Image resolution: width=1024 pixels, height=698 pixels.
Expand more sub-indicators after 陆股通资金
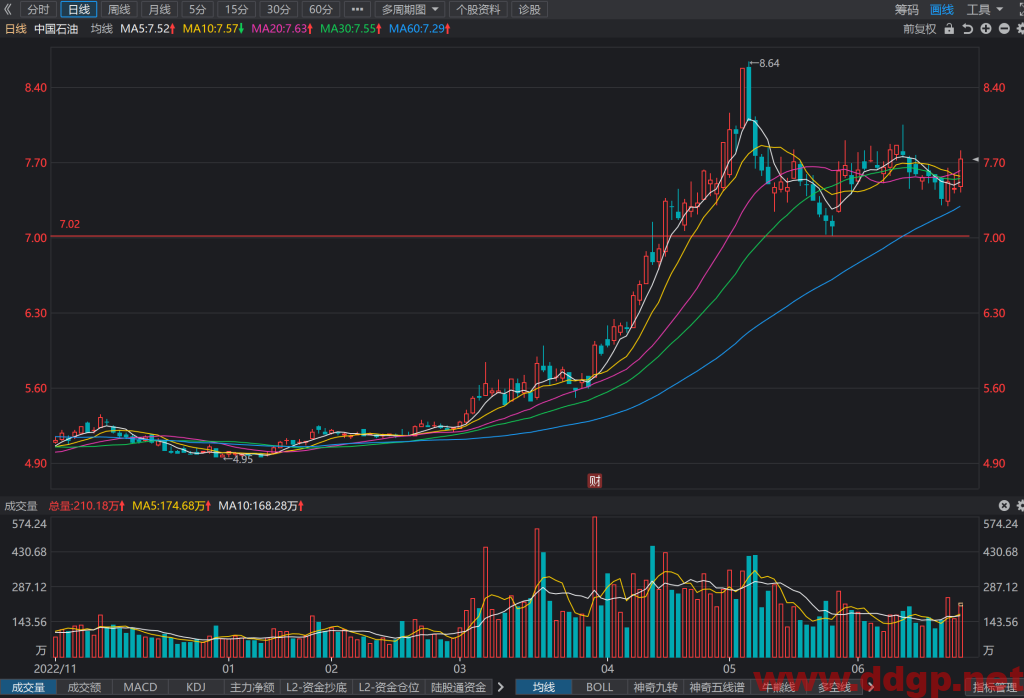(501, 687)
